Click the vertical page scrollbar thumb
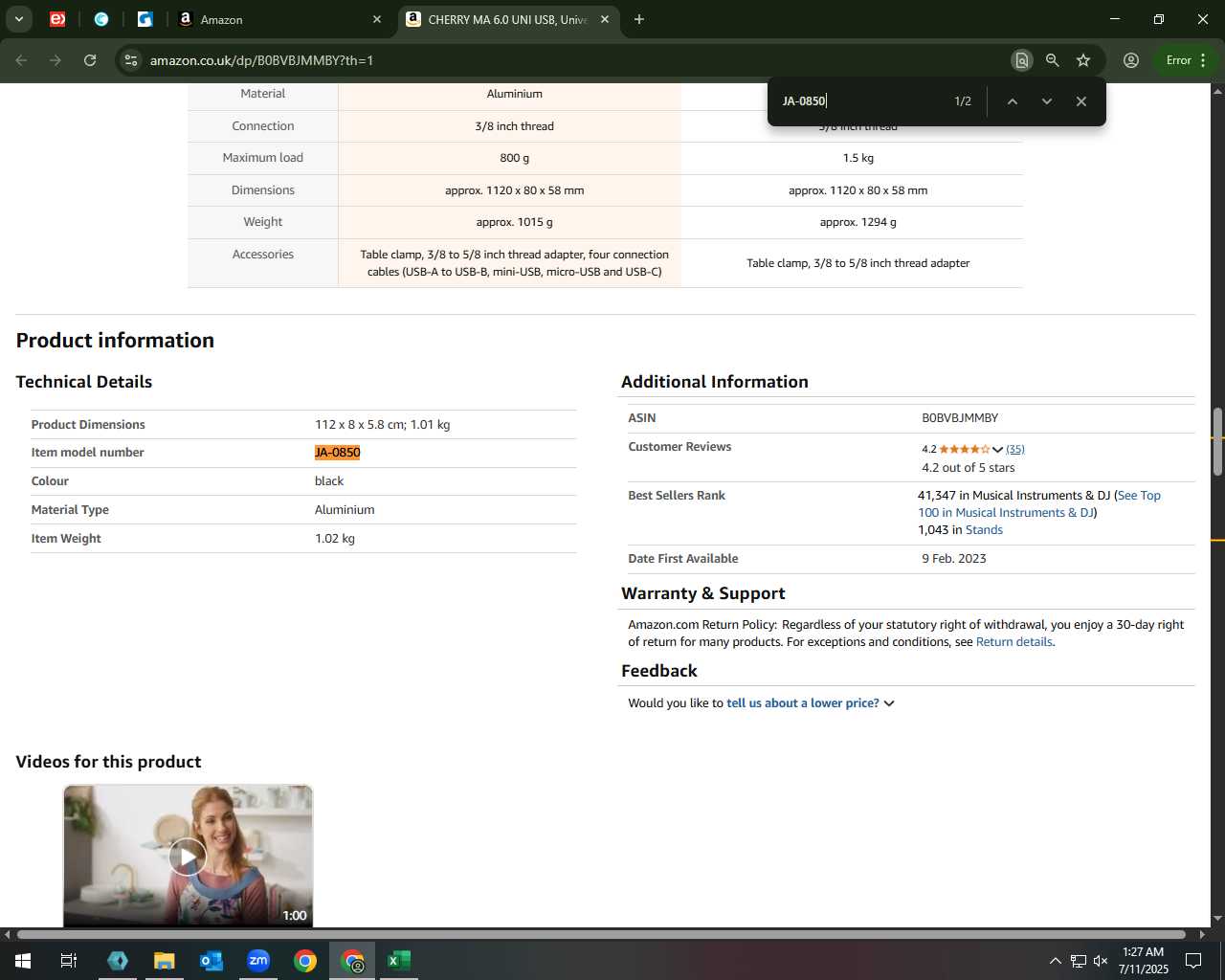1225x980 pixels. (1217, 441)
